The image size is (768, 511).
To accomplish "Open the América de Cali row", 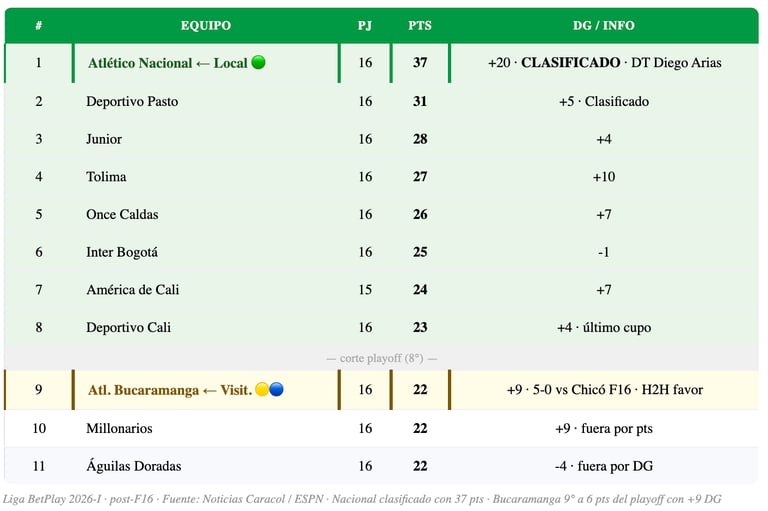I will pos(382,290).
